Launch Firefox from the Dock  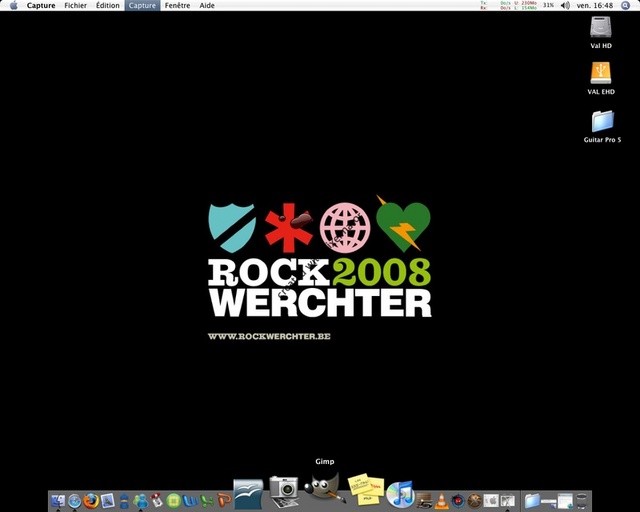pos(91,501)
